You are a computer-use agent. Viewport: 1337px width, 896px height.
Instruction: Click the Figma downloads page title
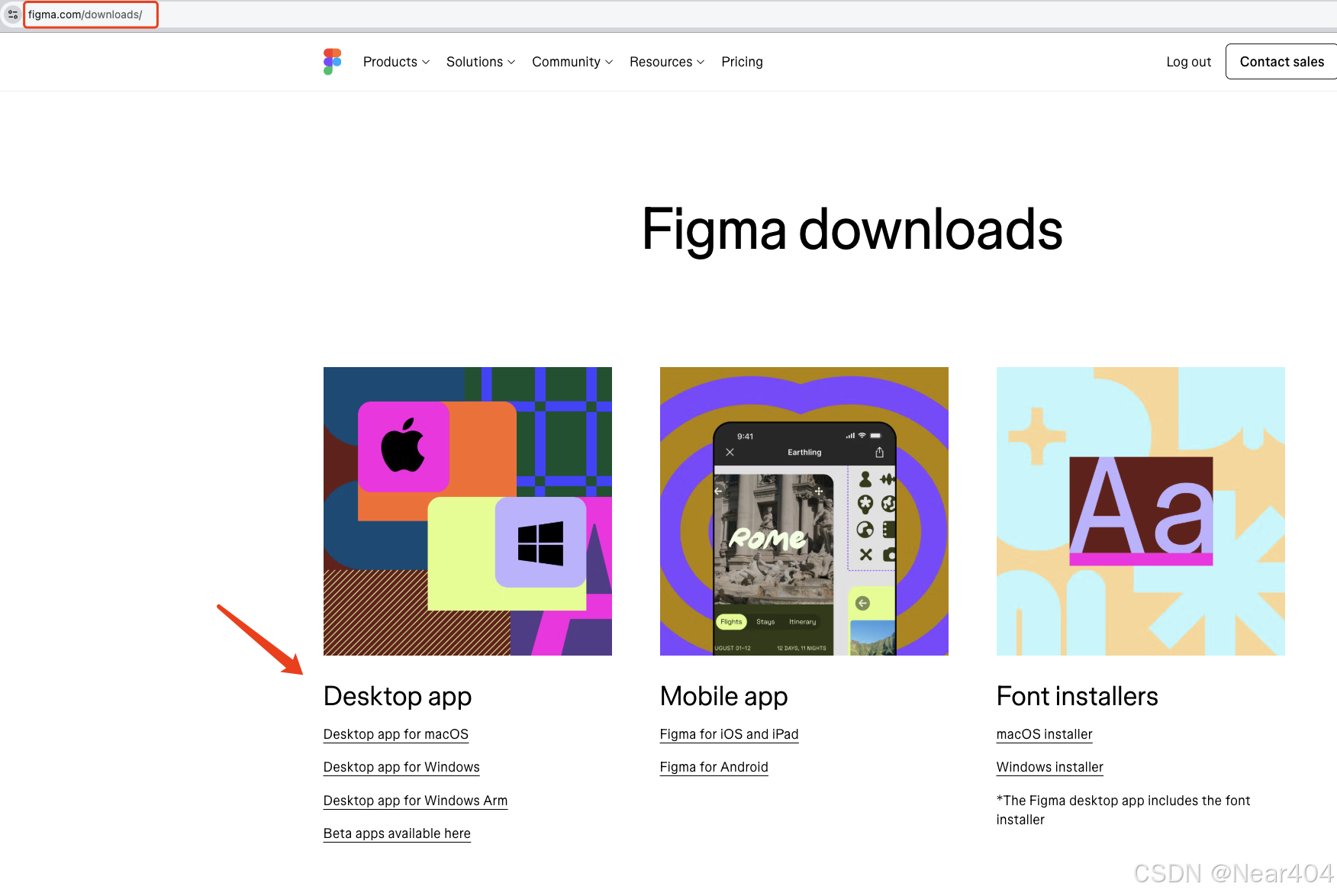(x=852, y=229)
